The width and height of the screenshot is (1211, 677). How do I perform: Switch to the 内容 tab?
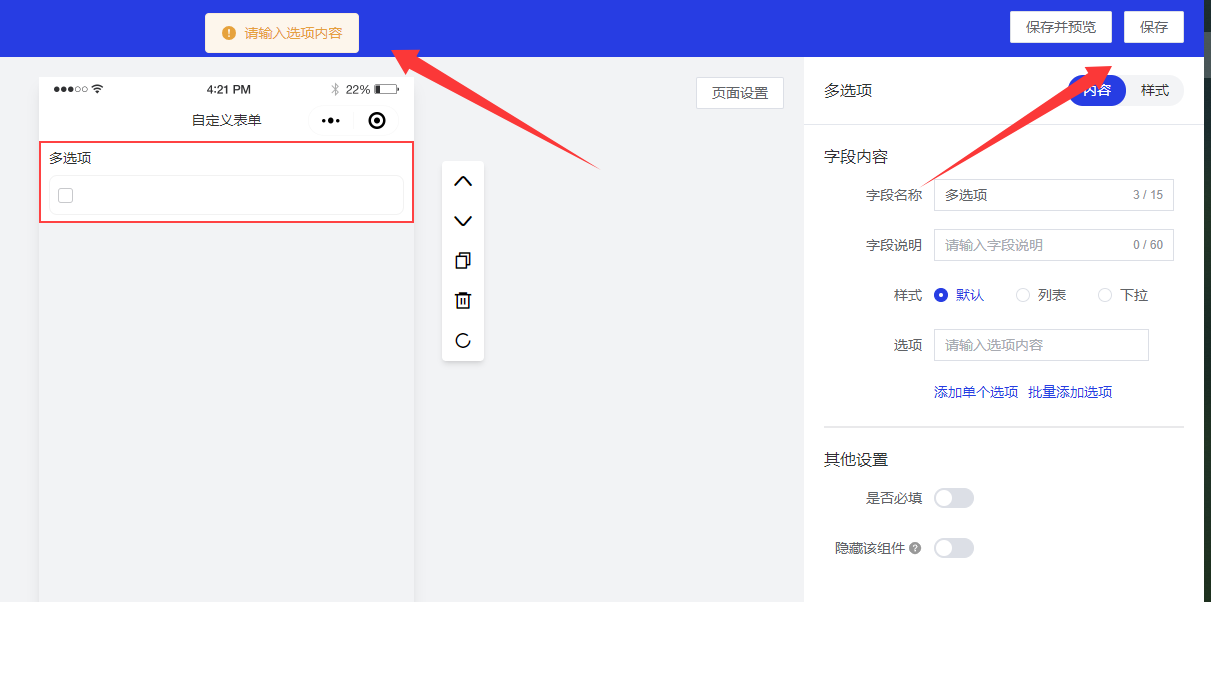pyautogui.click(x=1097, y=91)
